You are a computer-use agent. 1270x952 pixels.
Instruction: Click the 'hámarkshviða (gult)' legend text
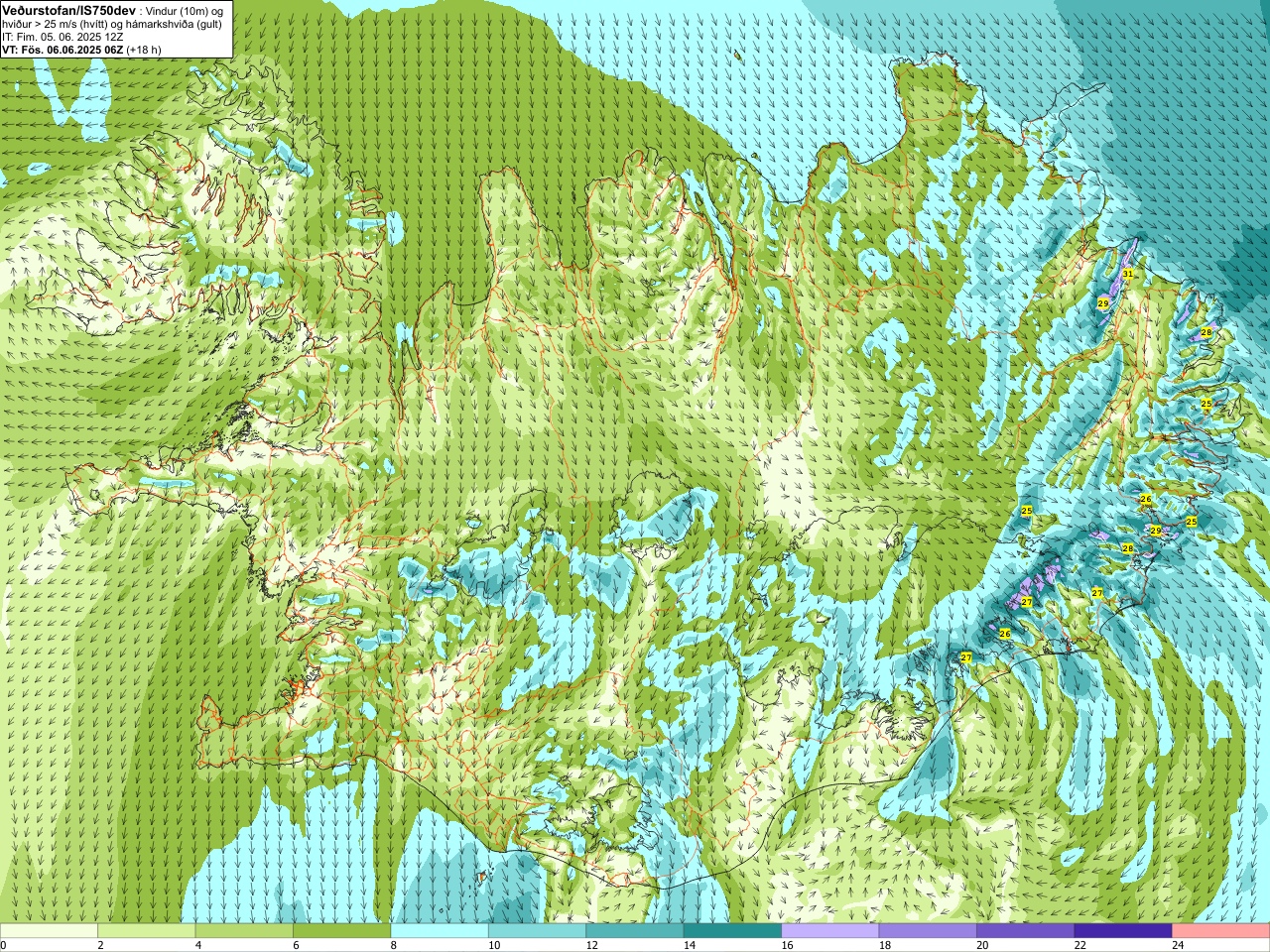click(173, 24)
